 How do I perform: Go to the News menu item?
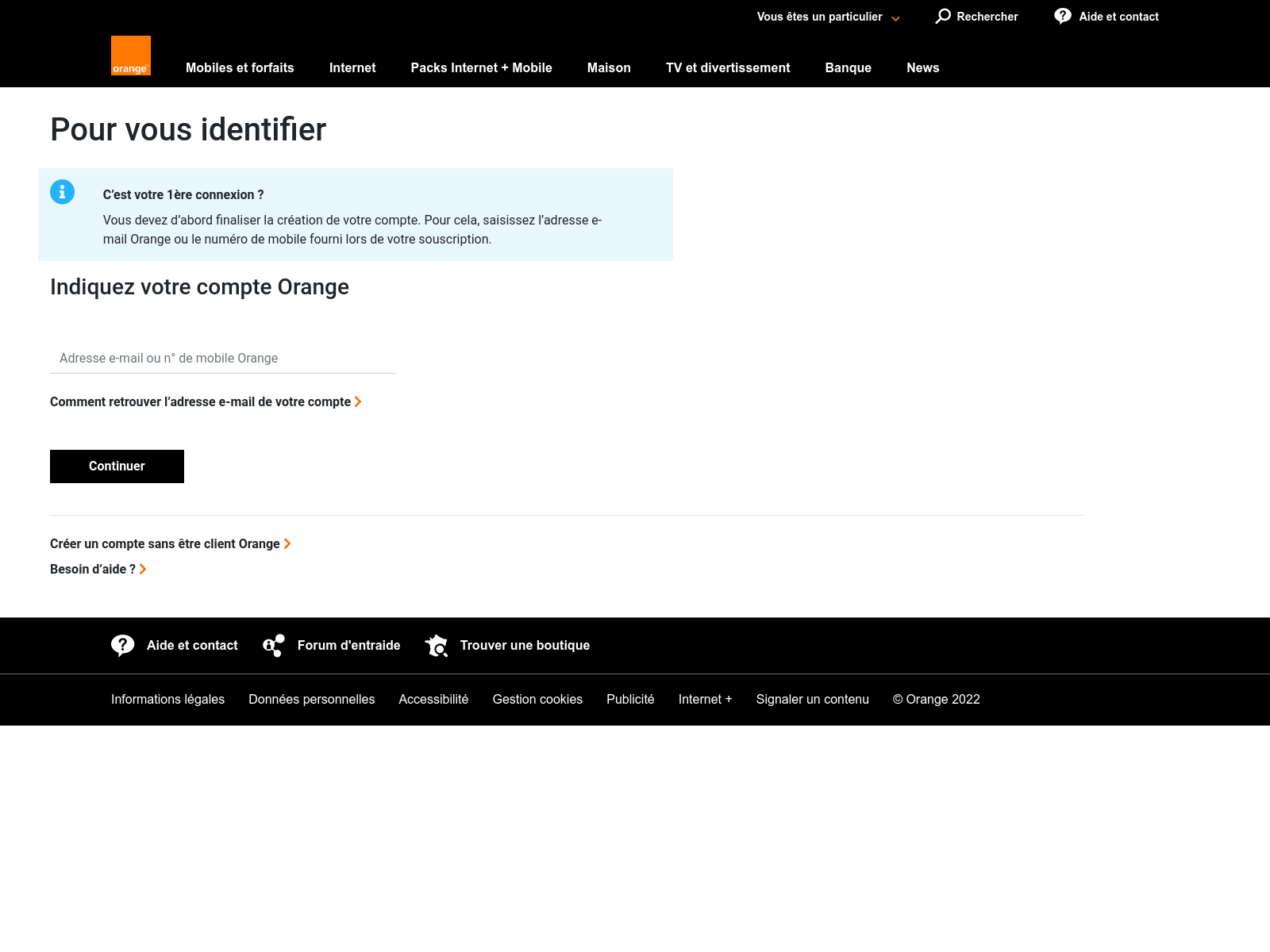tap(922, 68)
